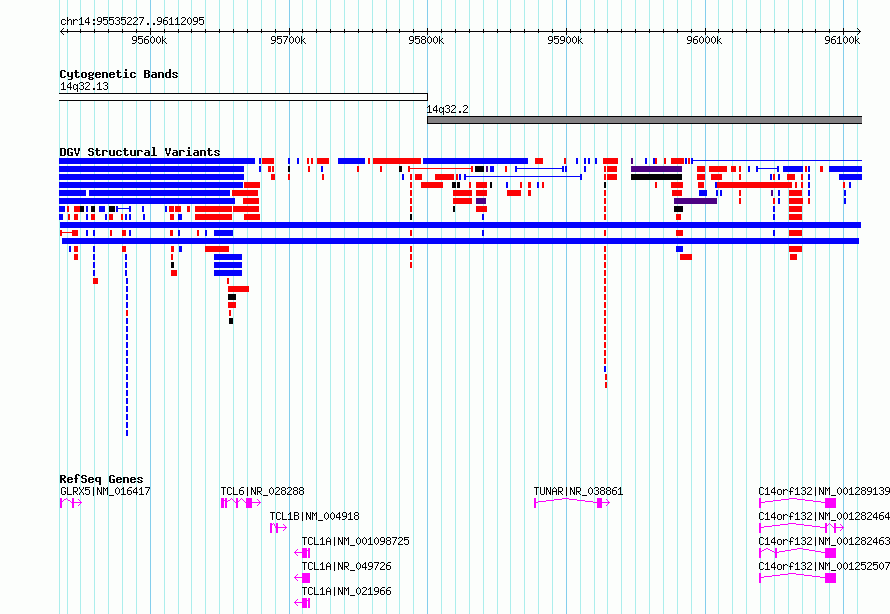
Task: Select the white 14q32.13 cytogenetic band bar
Action: point(244,97)
